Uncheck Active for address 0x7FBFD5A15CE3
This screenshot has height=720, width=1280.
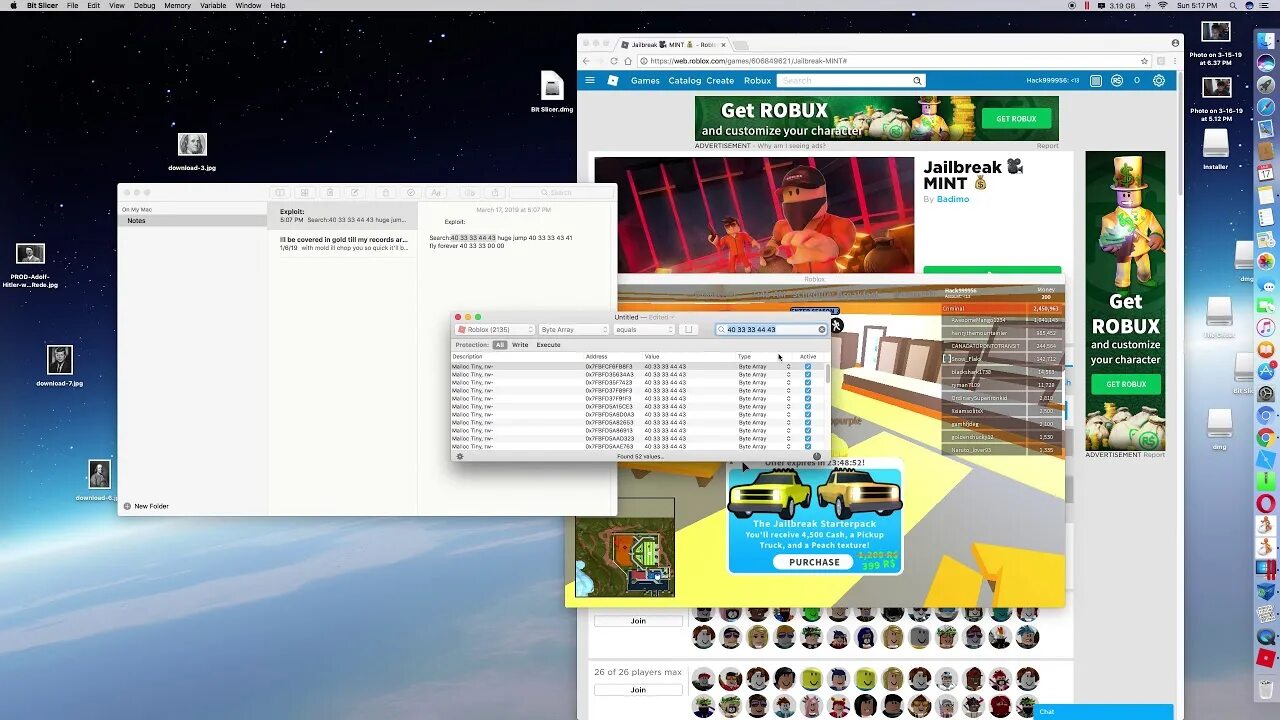808,407
